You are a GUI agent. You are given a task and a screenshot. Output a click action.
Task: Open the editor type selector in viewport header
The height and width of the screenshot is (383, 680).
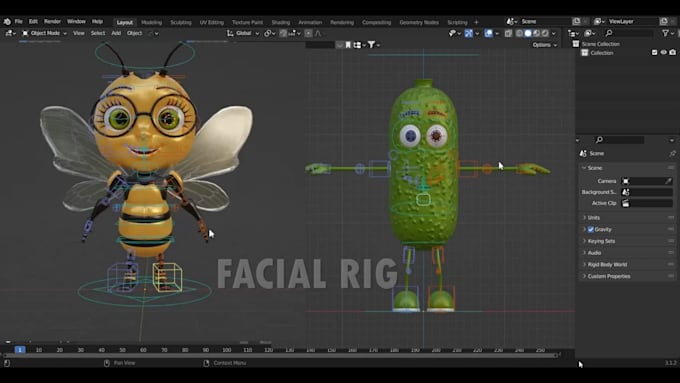click(10, 33)
